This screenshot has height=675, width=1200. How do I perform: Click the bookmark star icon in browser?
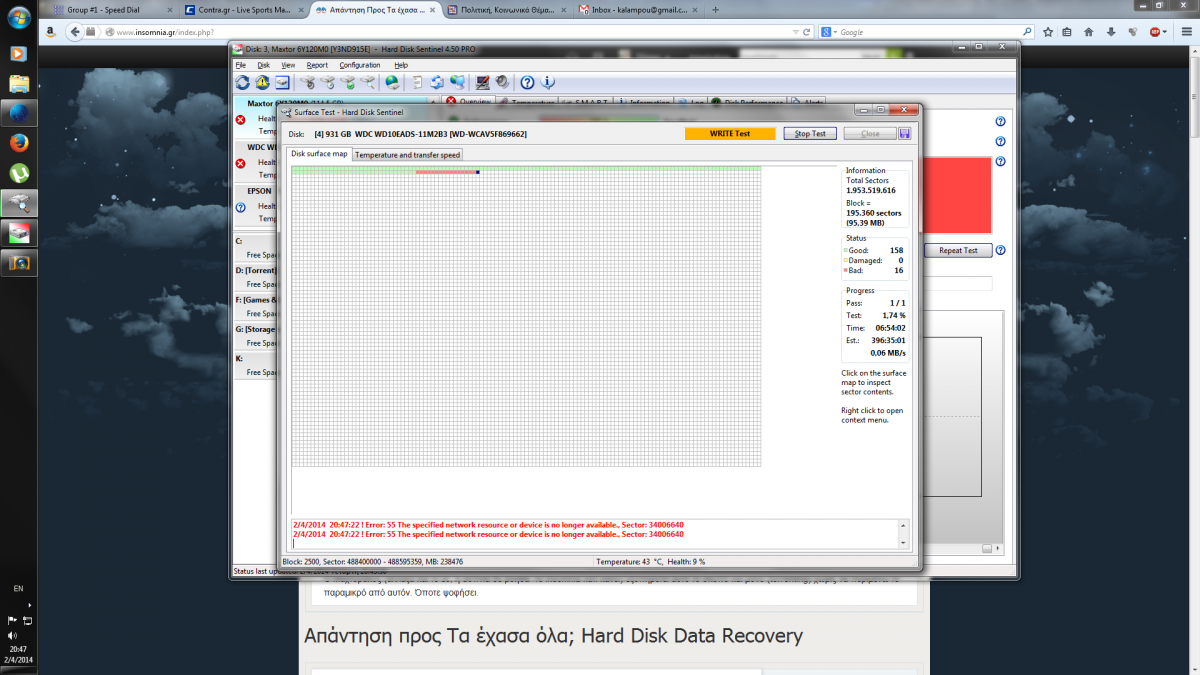[1048, 32]
